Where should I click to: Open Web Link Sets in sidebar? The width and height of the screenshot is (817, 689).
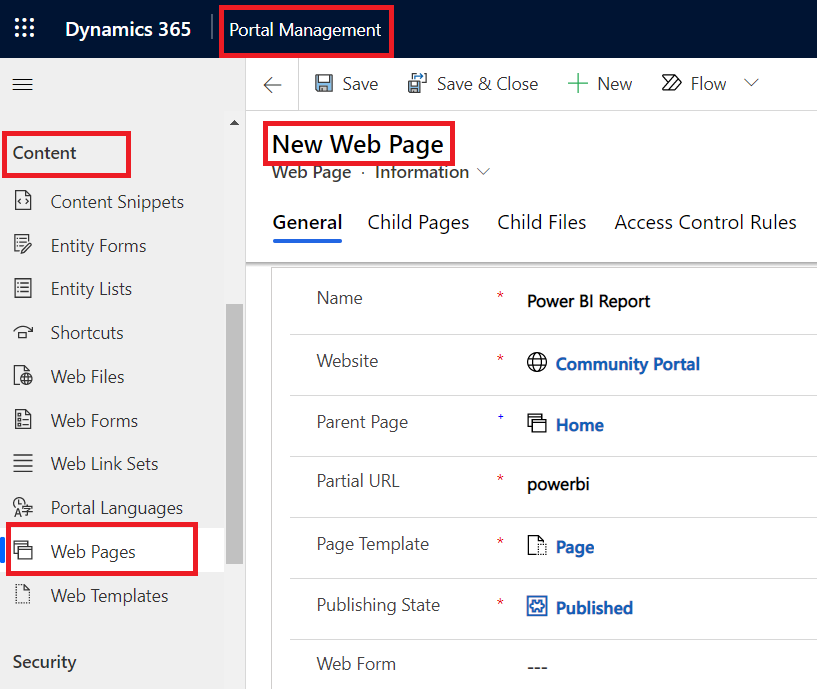[x=104, y=464]
